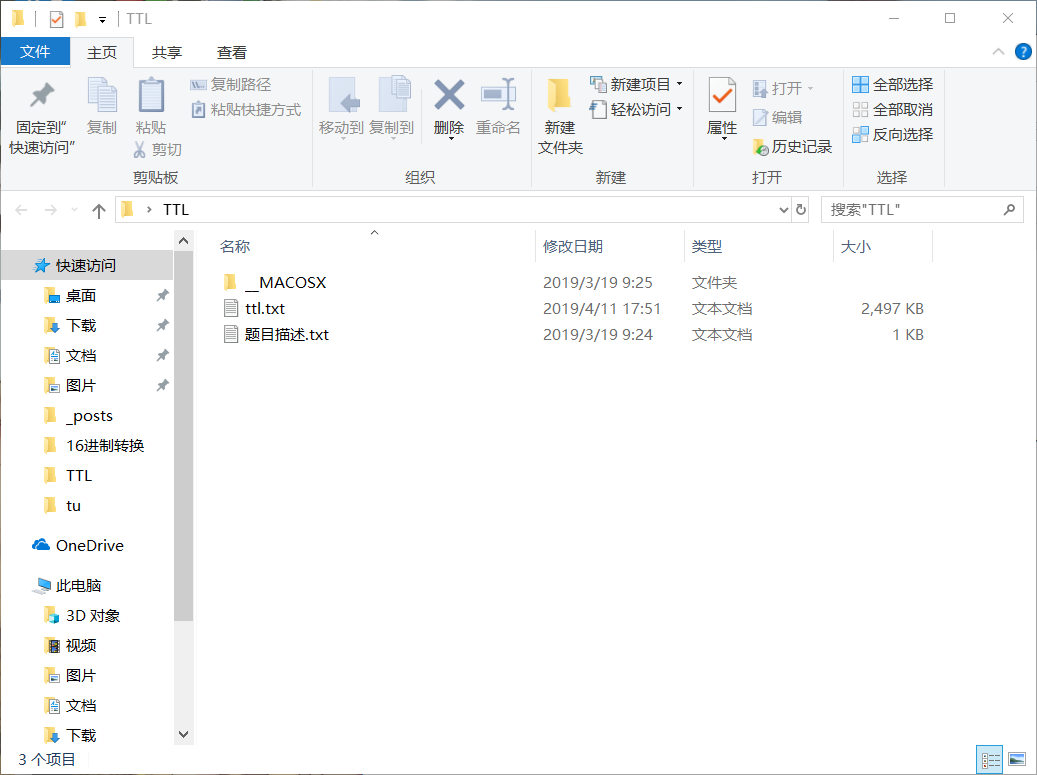Open recent locations dropdown arrow
1037x775 pixels.
(x=74, y=210)
